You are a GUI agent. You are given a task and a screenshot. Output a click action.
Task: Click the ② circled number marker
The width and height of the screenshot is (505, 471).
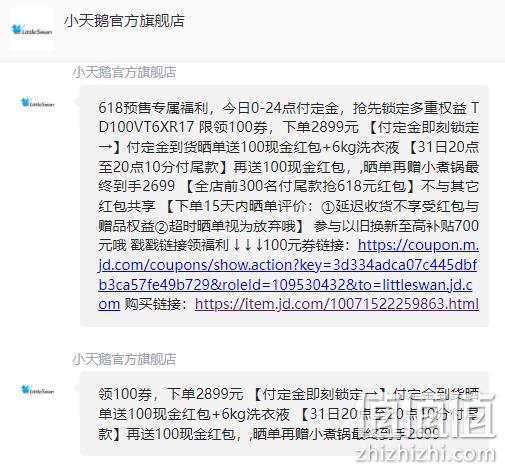coord(161,227)
